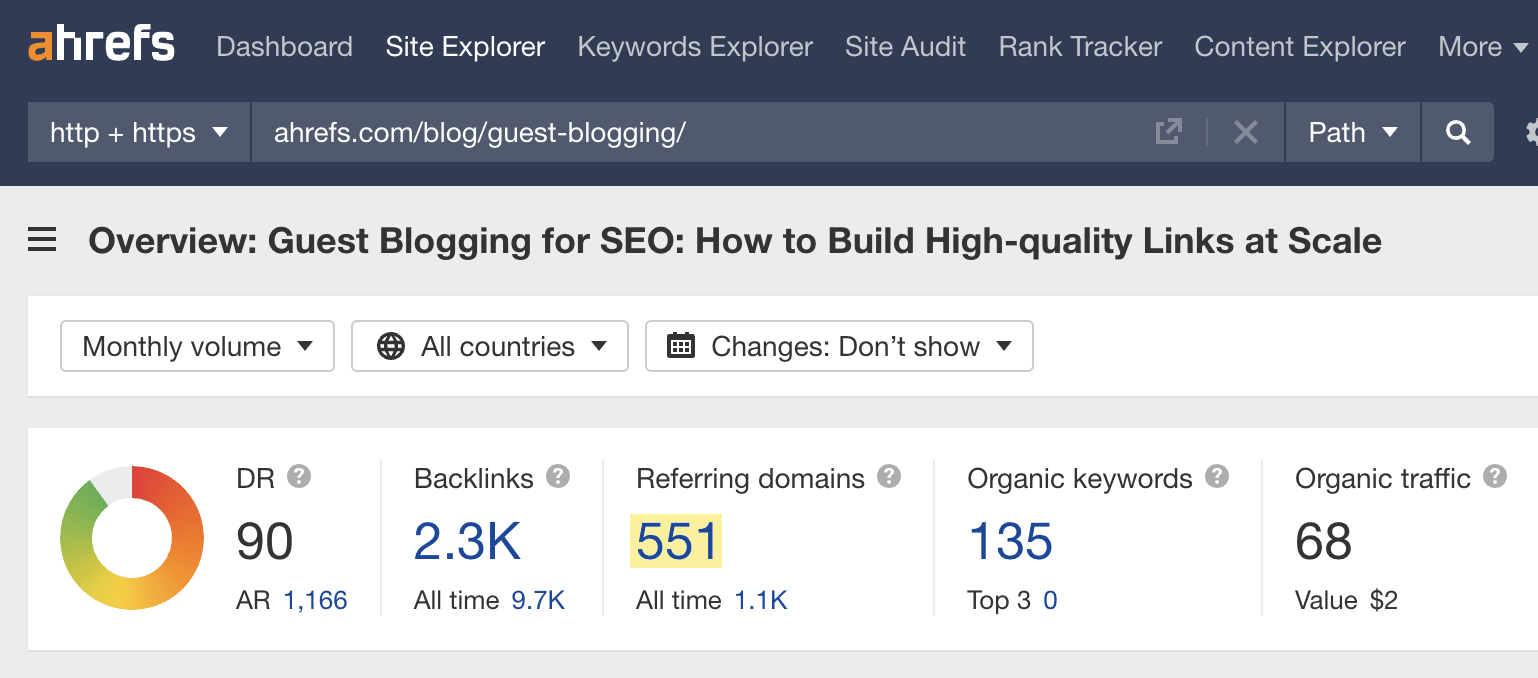Click the settings gear icon
Screen dimensions: 1538x678
point(1530,132)
